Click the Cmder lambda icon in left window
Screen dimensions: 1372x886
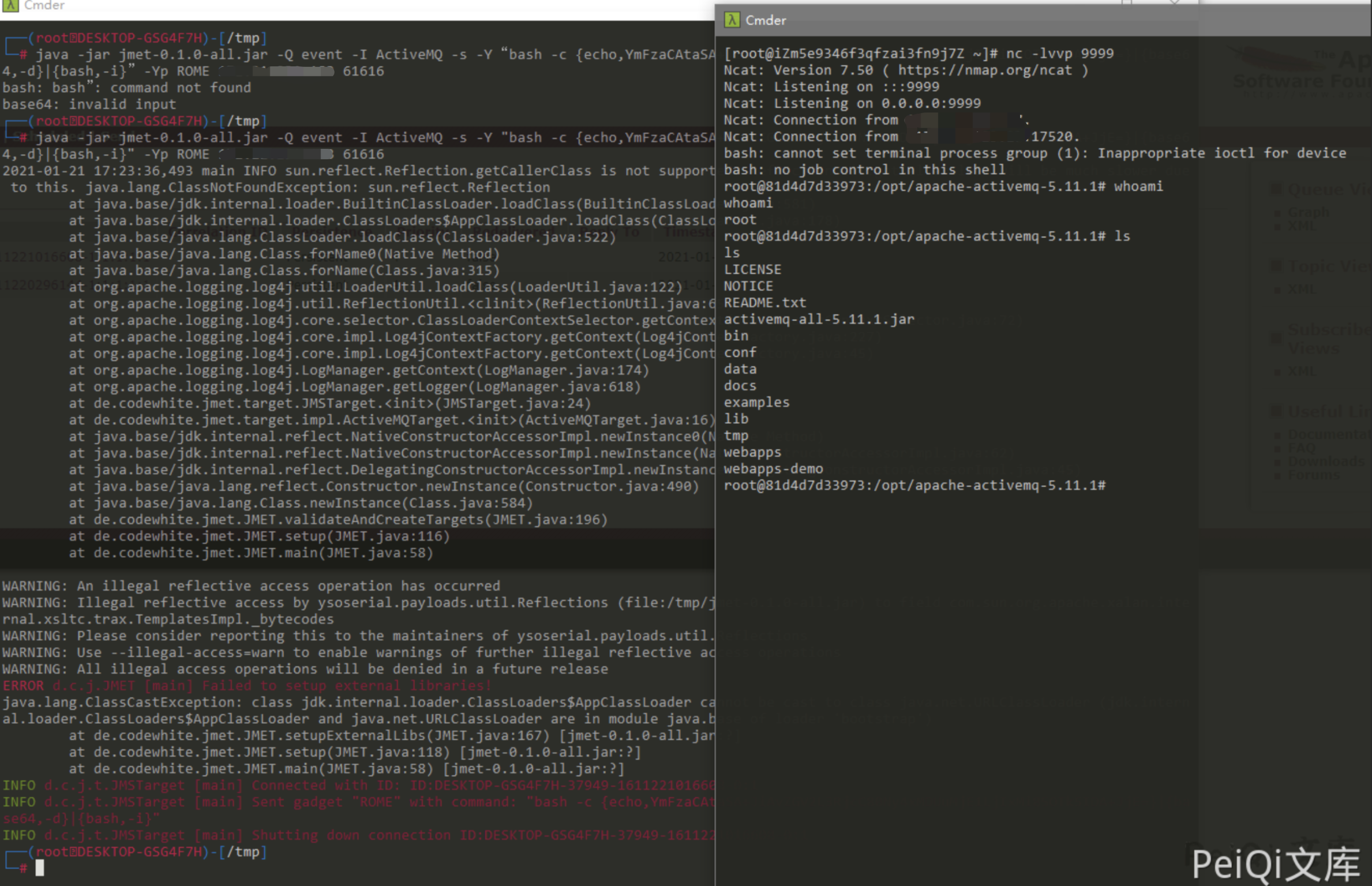coord(10,5)
